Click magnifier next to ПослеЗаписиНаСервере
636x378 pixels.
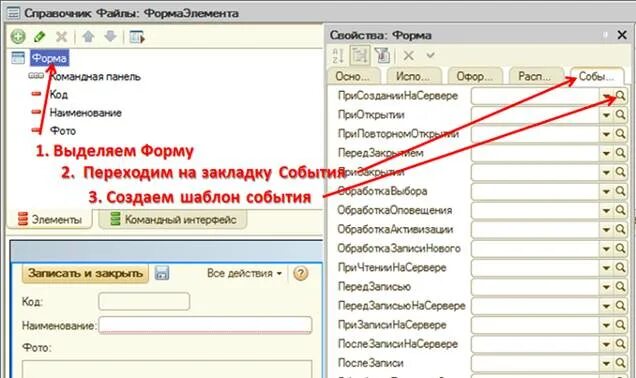point(620,344)
